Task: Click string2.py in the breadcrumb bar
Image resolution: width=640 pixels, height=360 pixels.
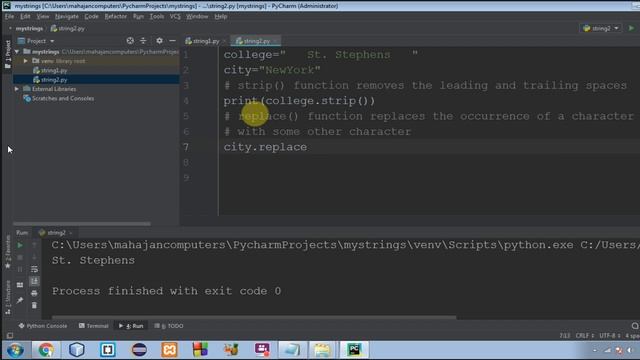Action: [x=68, y=28]
